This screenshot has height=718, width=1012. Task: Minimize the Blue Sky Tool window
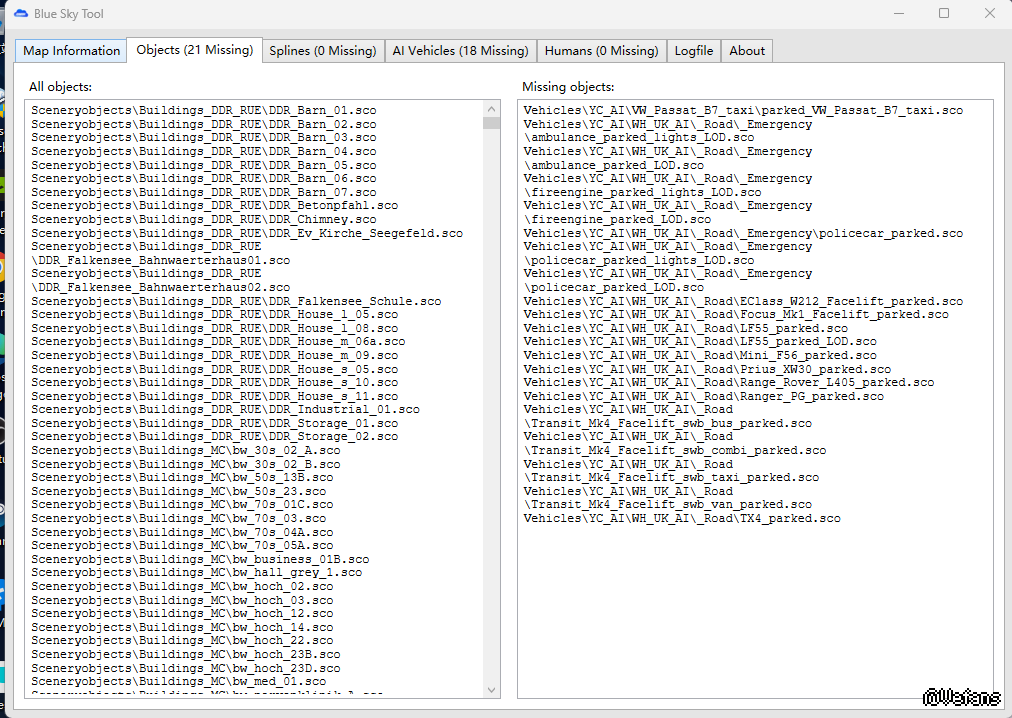(x=897, y=14)
